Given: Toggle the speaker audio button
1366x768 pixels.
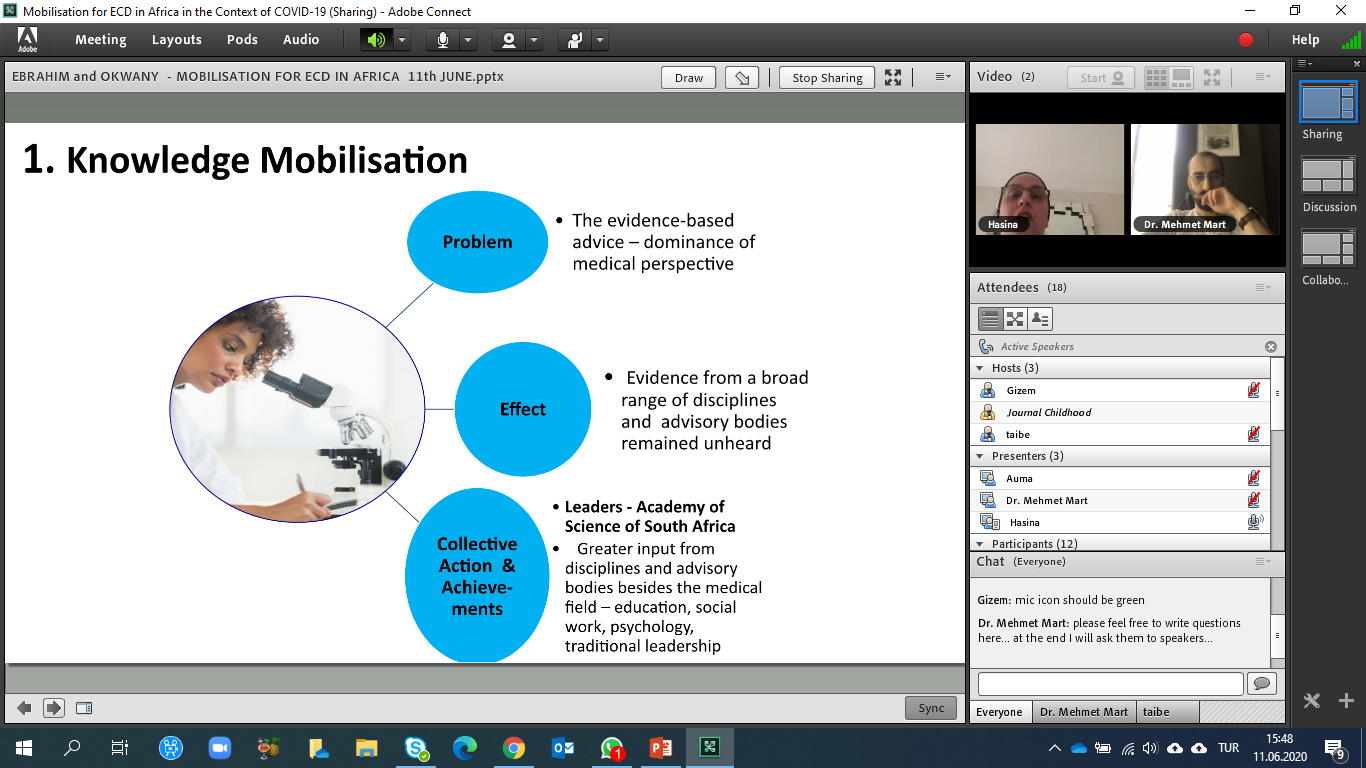Looking at the screenshot, I should 375,40.
